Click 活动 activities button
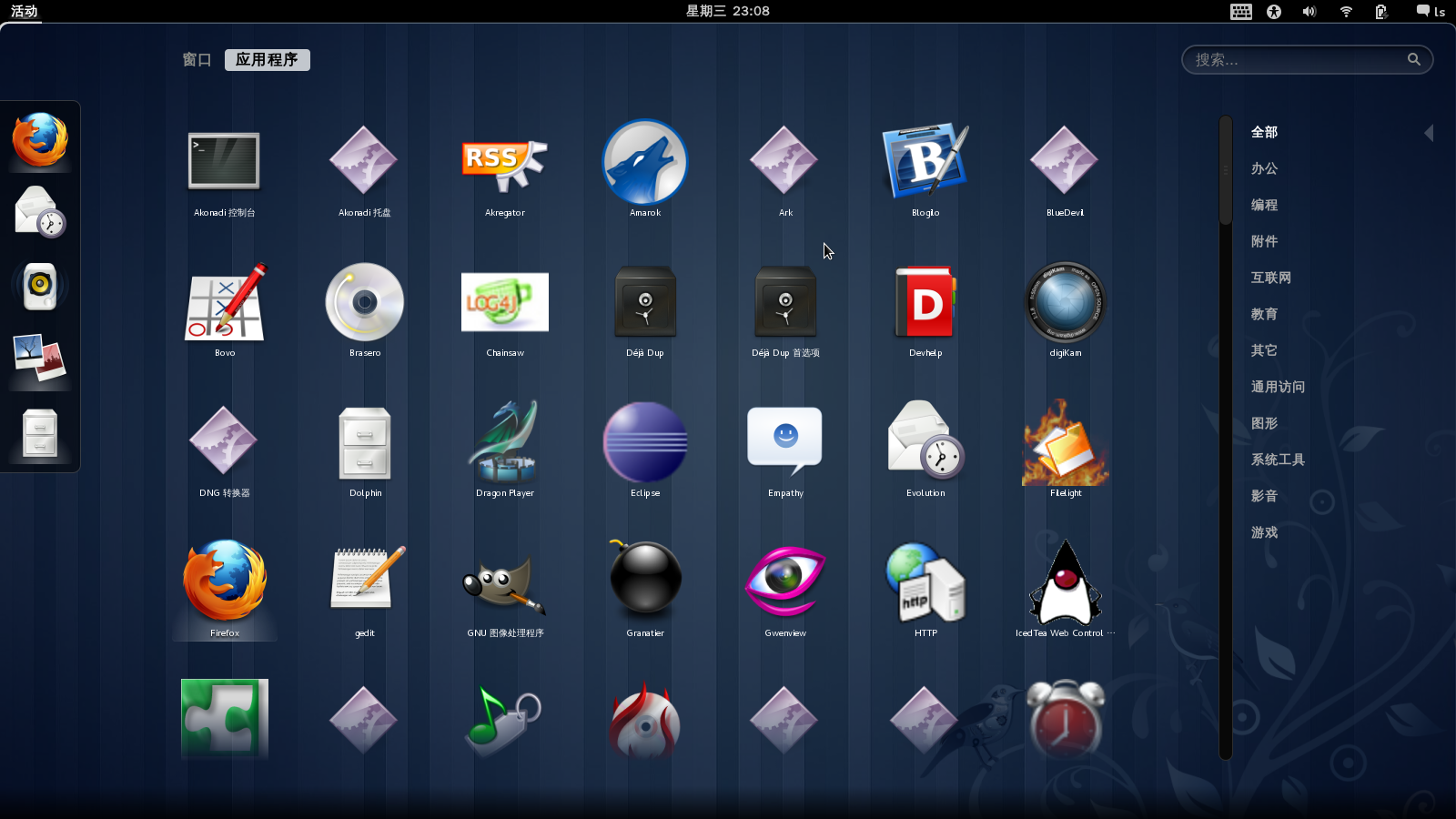Image resolution: width=1456 pixels, height=819 pixels. point(24,11)
